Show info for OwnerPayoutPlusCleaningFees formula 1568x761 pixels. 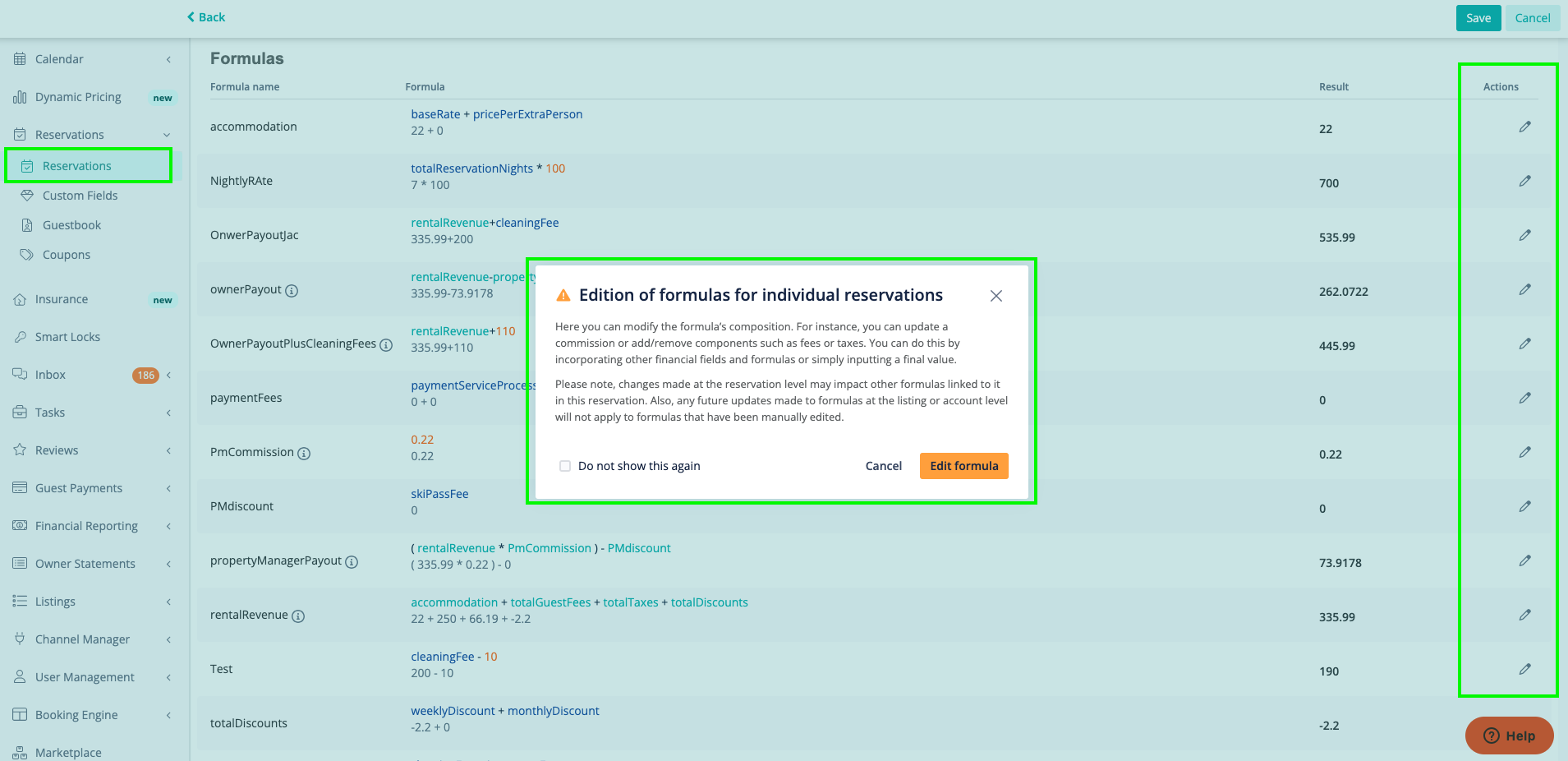coord(386,344)
